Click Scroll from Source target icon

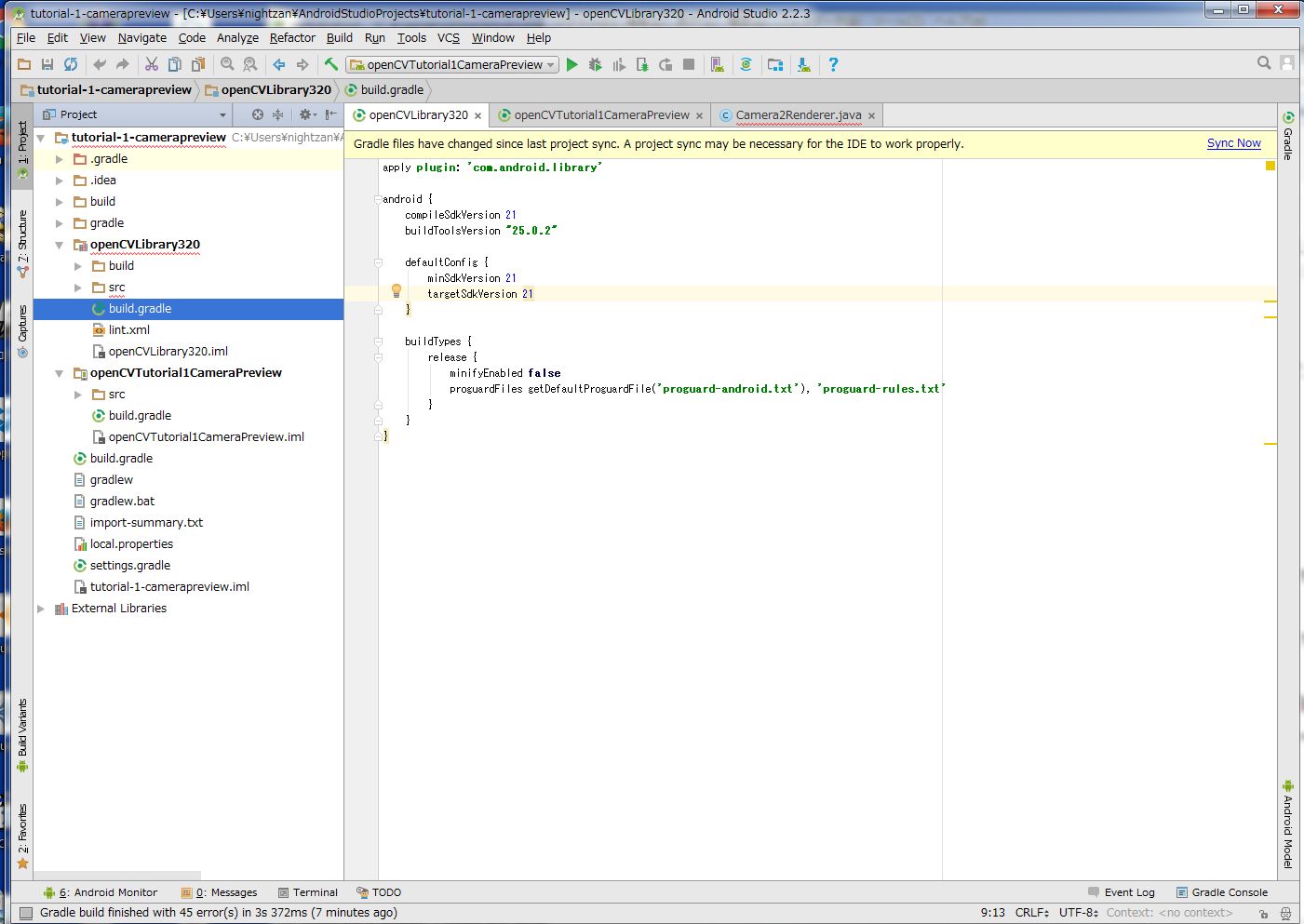click(258, 114)
